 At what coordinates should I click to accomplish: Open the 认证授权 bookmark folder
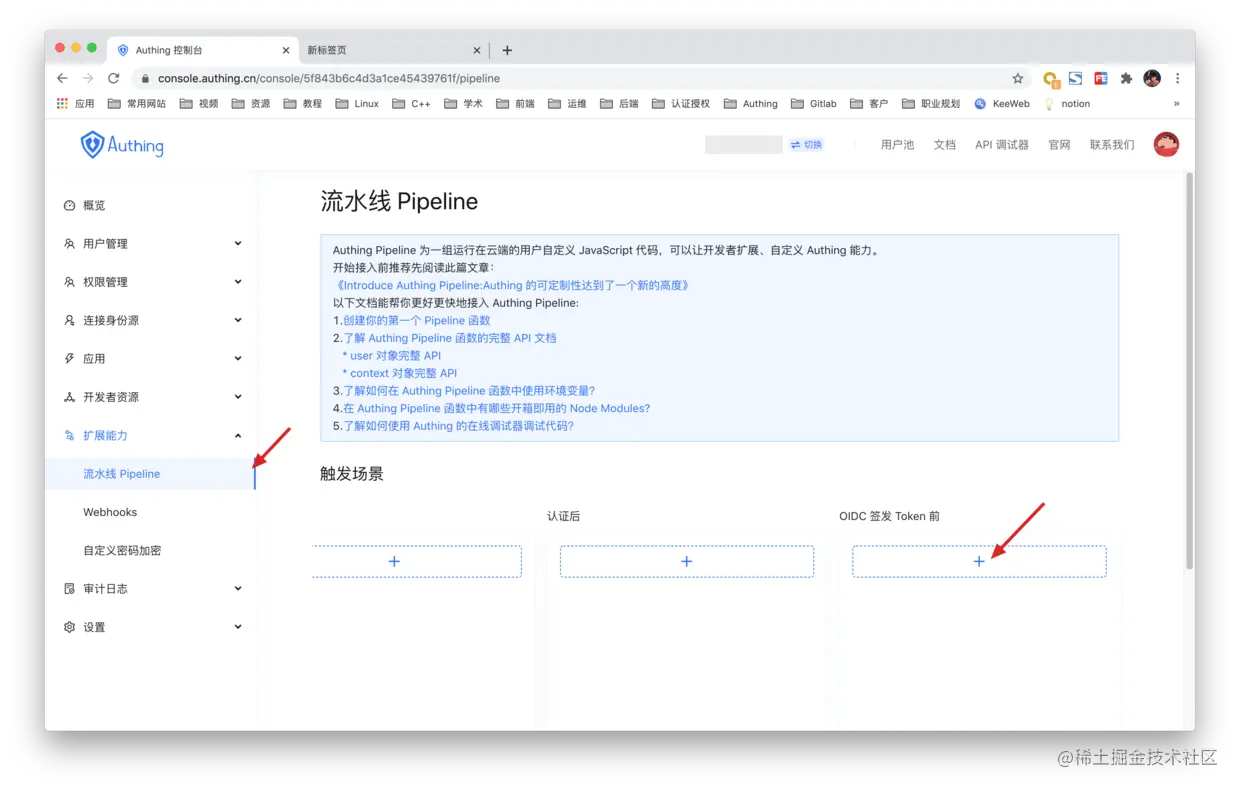pos(681,104)
